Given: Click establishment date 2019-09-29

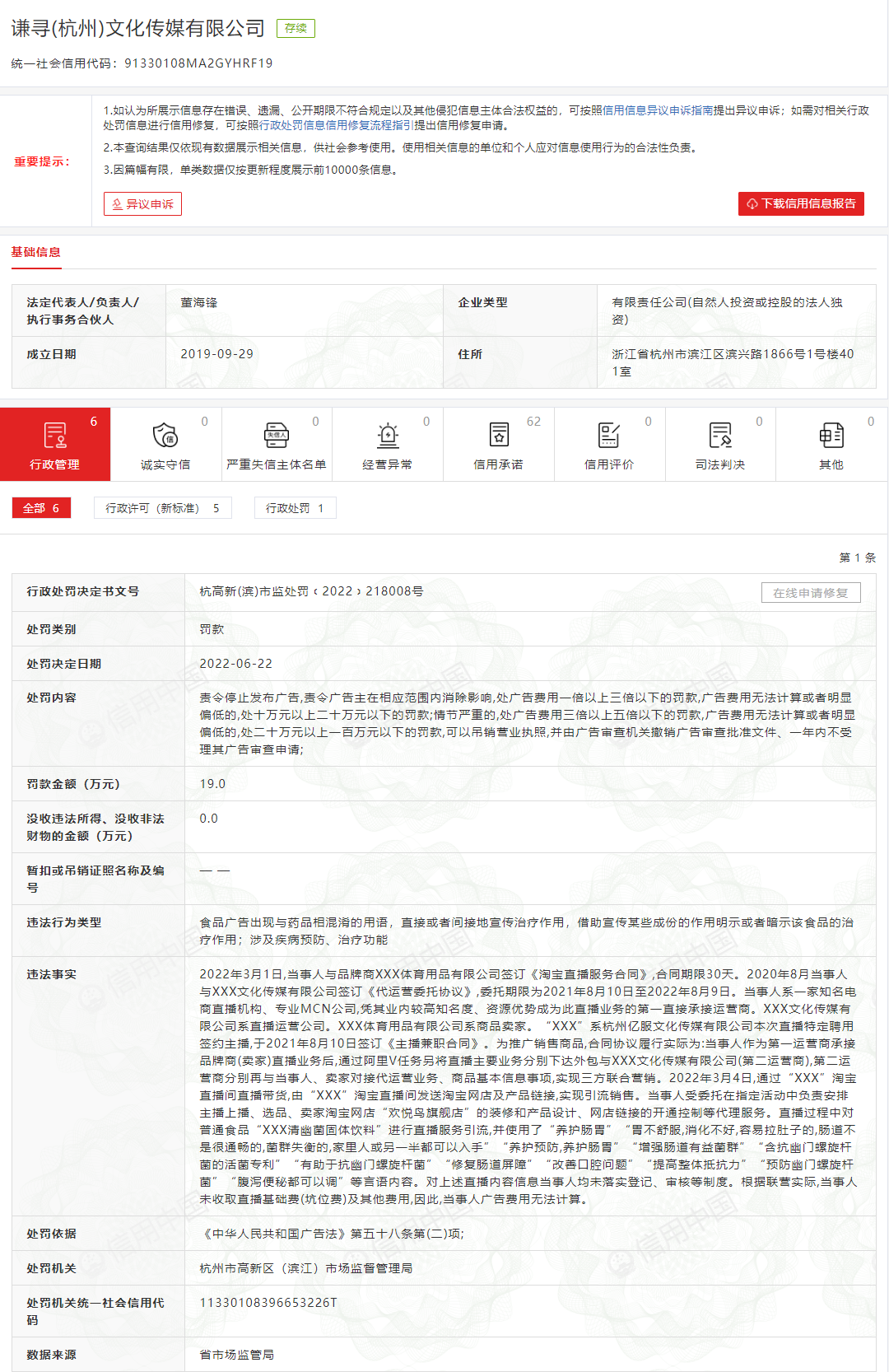Looking at the screenshot, I should tap(217, 354).
